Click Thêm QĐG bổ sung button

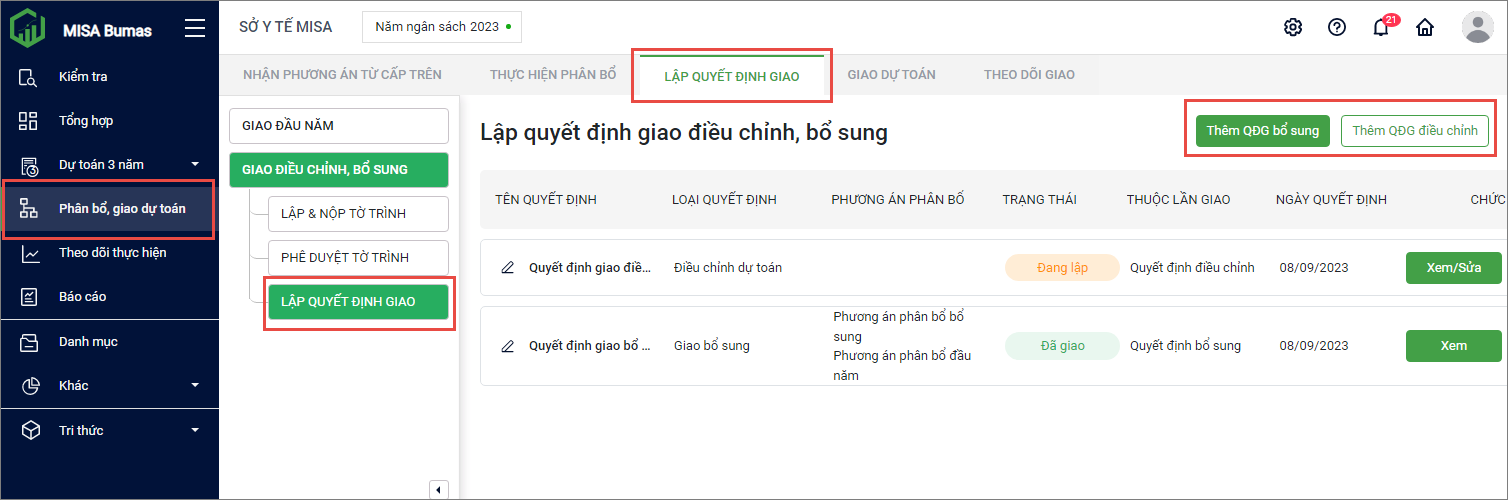point(1262,131)
